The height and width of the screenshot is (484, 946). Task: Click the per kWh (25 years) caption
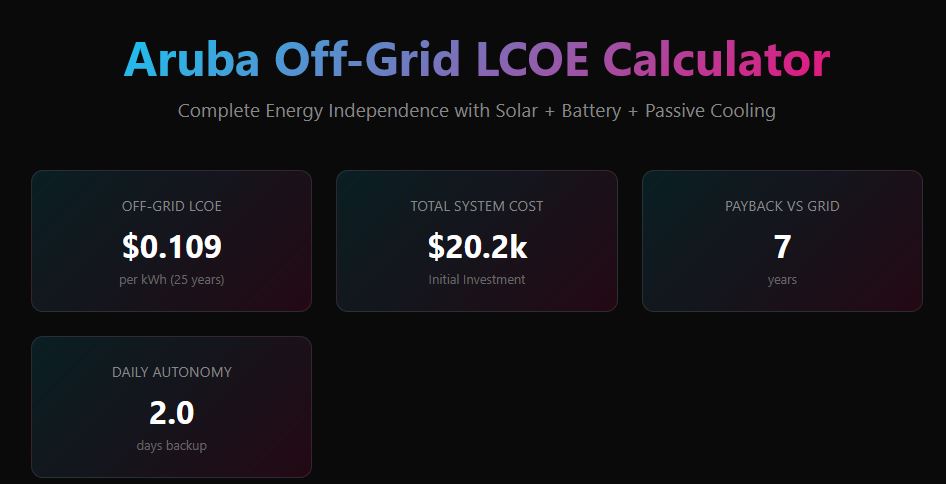[172, 280]
